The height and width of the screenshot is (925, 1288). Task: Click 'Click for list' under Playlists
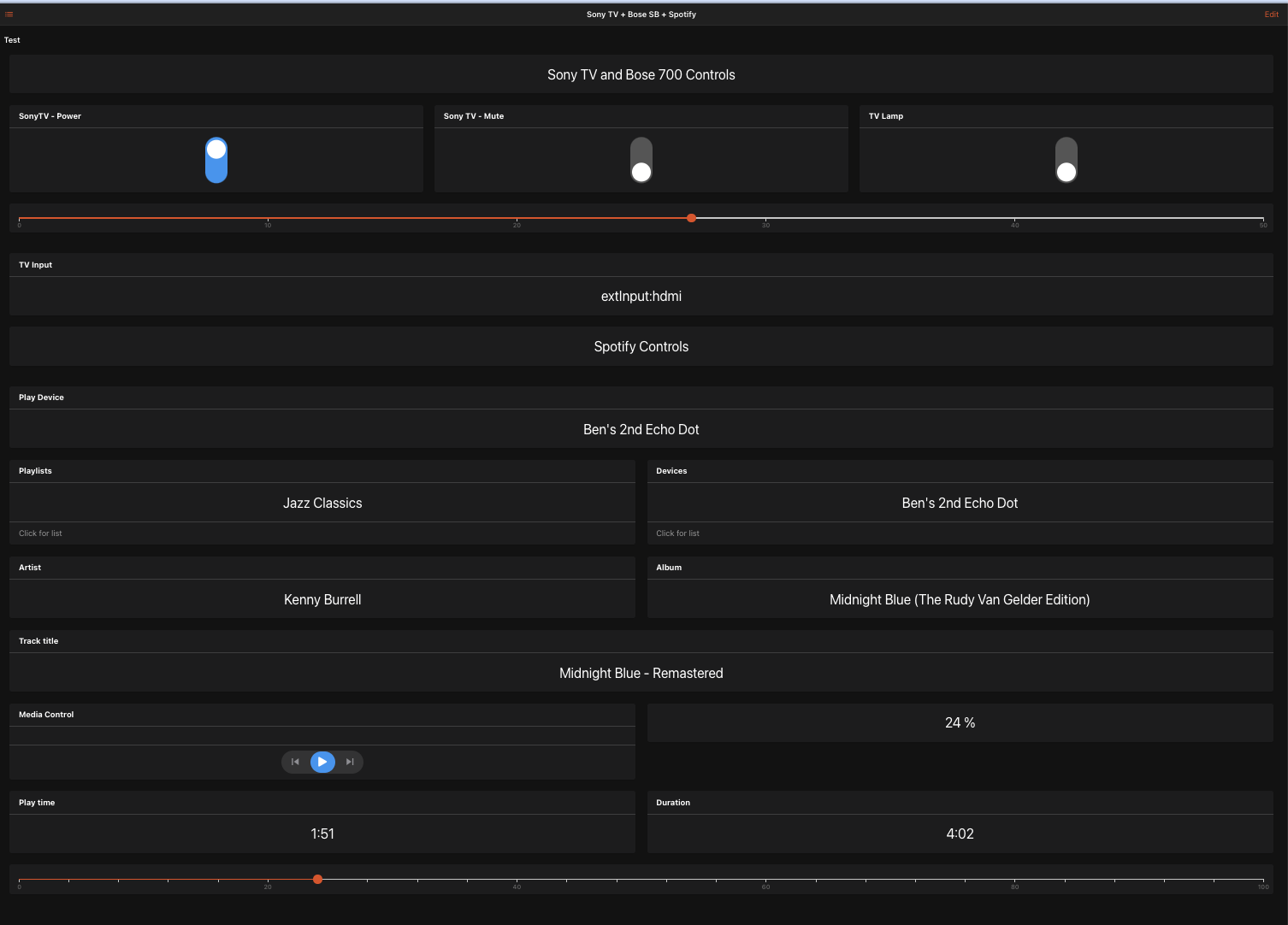40,533
